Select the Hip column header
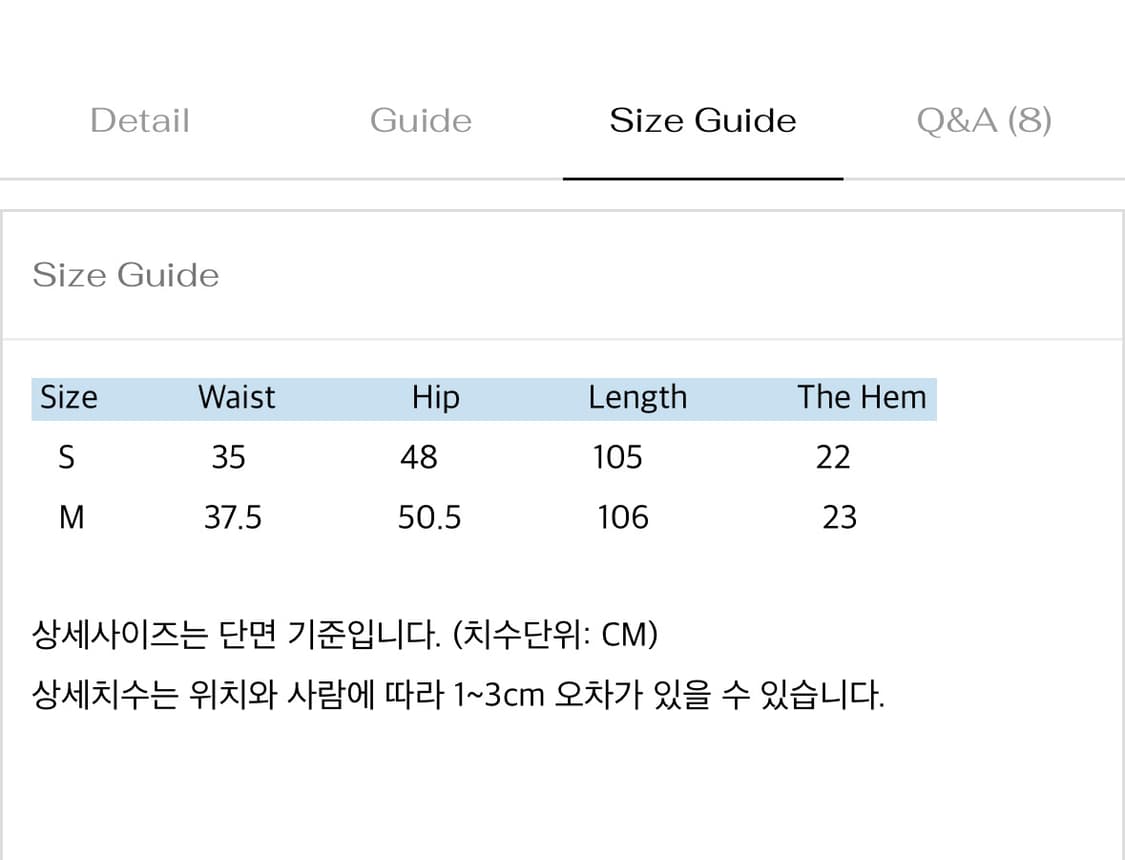 [x=434, y=397]
